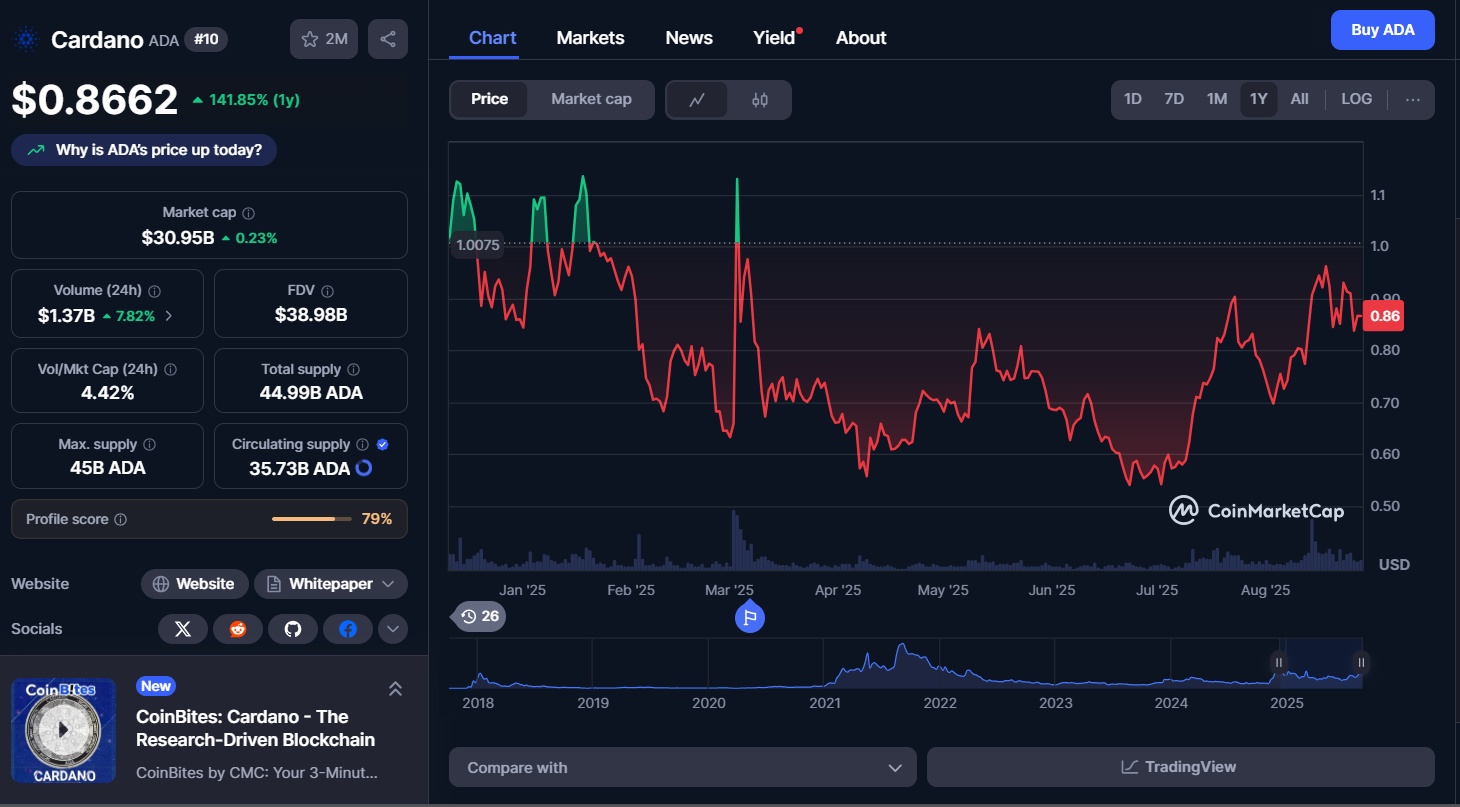Switch to candlestick chart view
This screenshot has width=1460, height=807.
[x=759, y=100]
